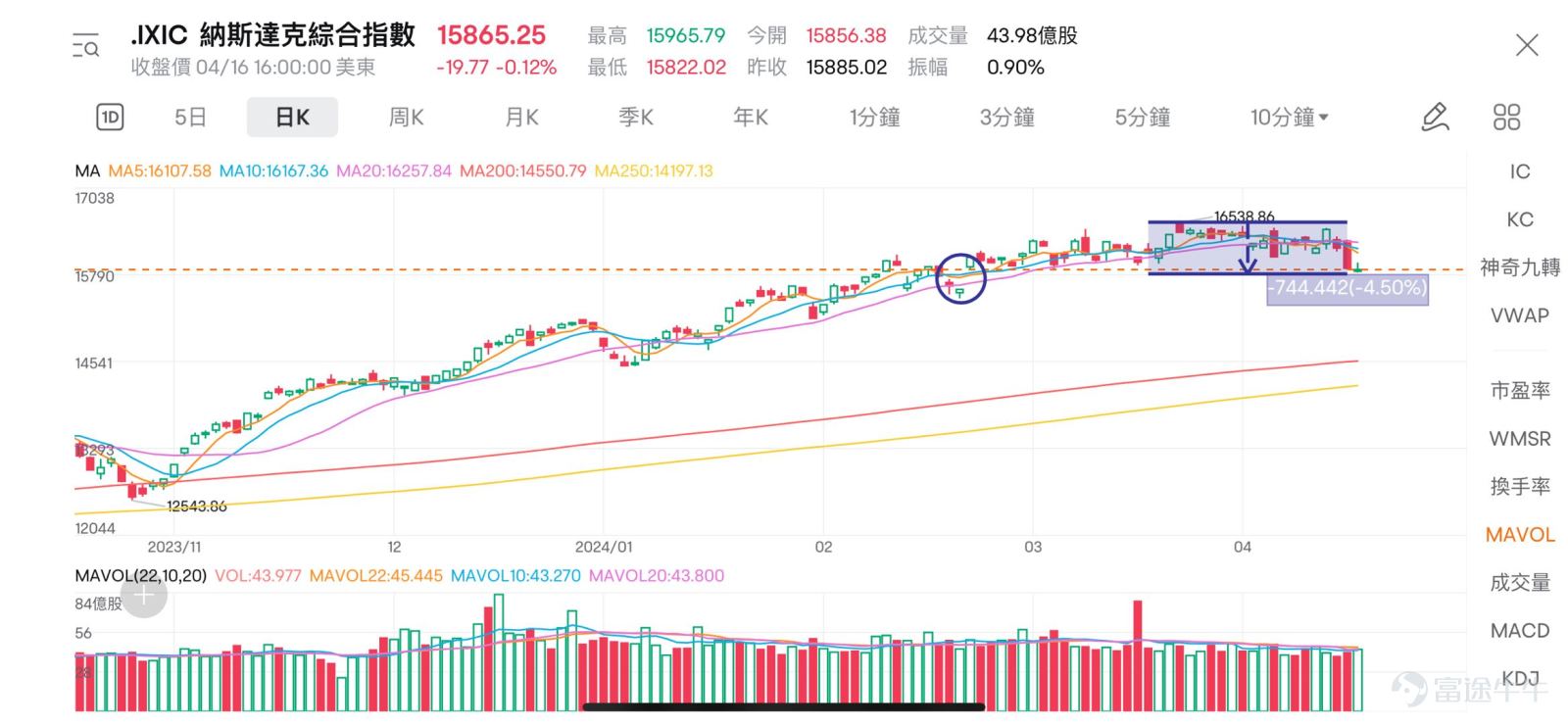Add an indicator with the plus button
Viewport: 1568px width, 725px height.
coord(144,594)
